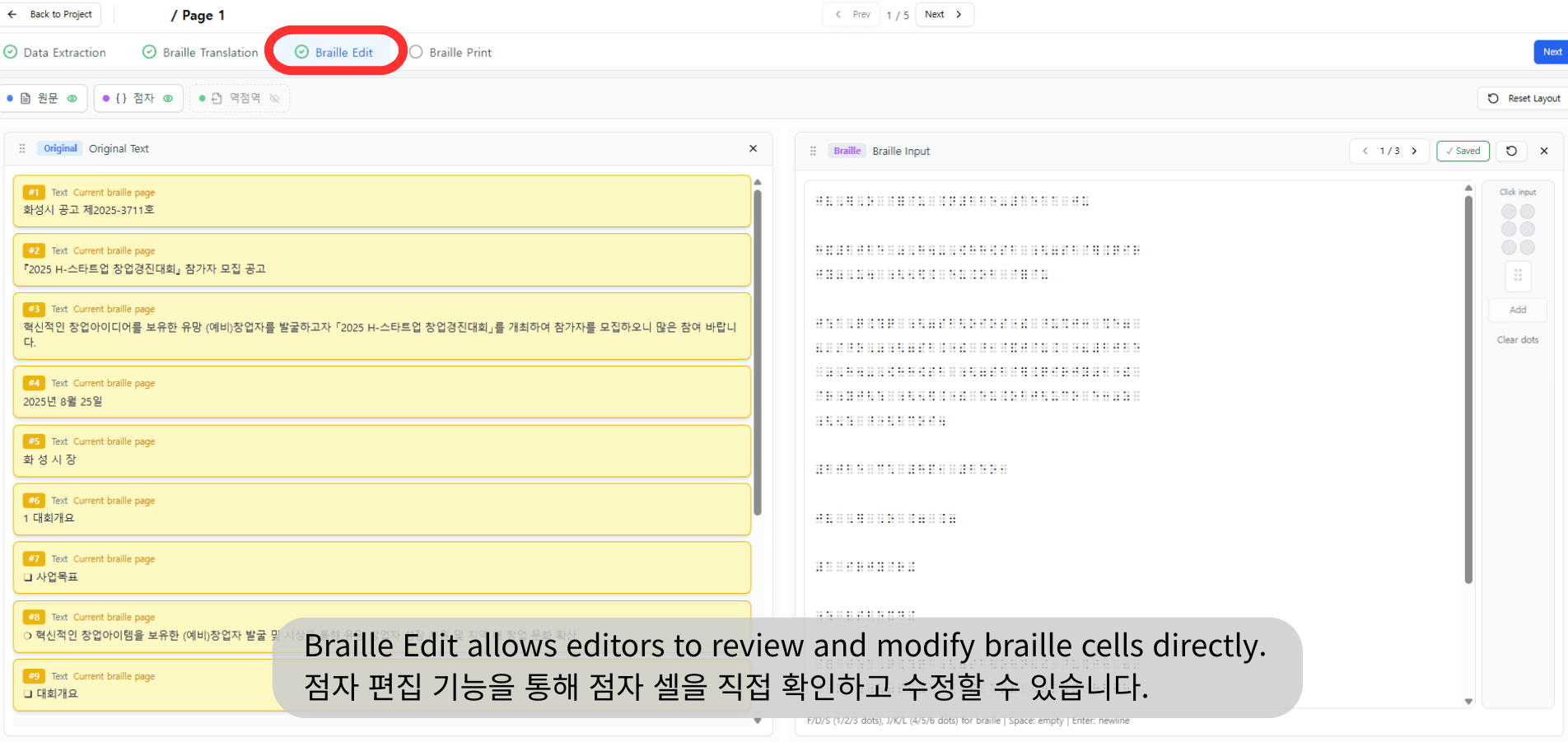Image resolution: width=1568 pixels, height=742 pixels.
Task: Click the Add button in the braille input panel
Action: [1517, 310]
